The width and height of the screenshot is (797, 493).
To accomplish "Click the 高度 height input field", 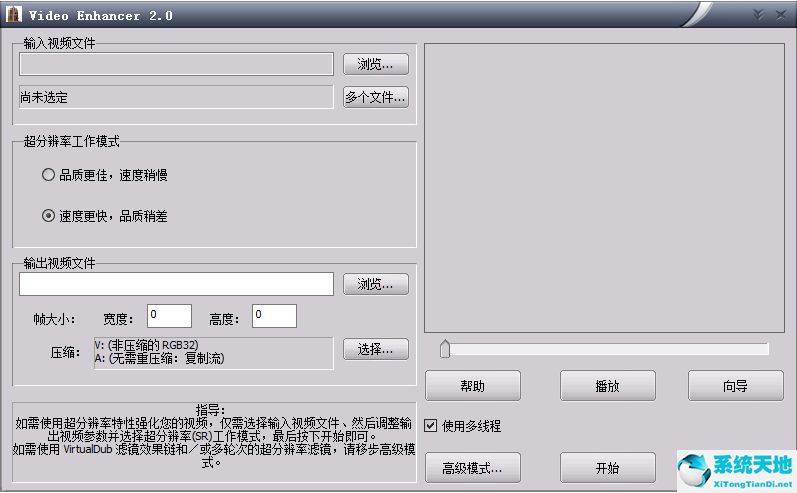I will [x=274, y=316].
